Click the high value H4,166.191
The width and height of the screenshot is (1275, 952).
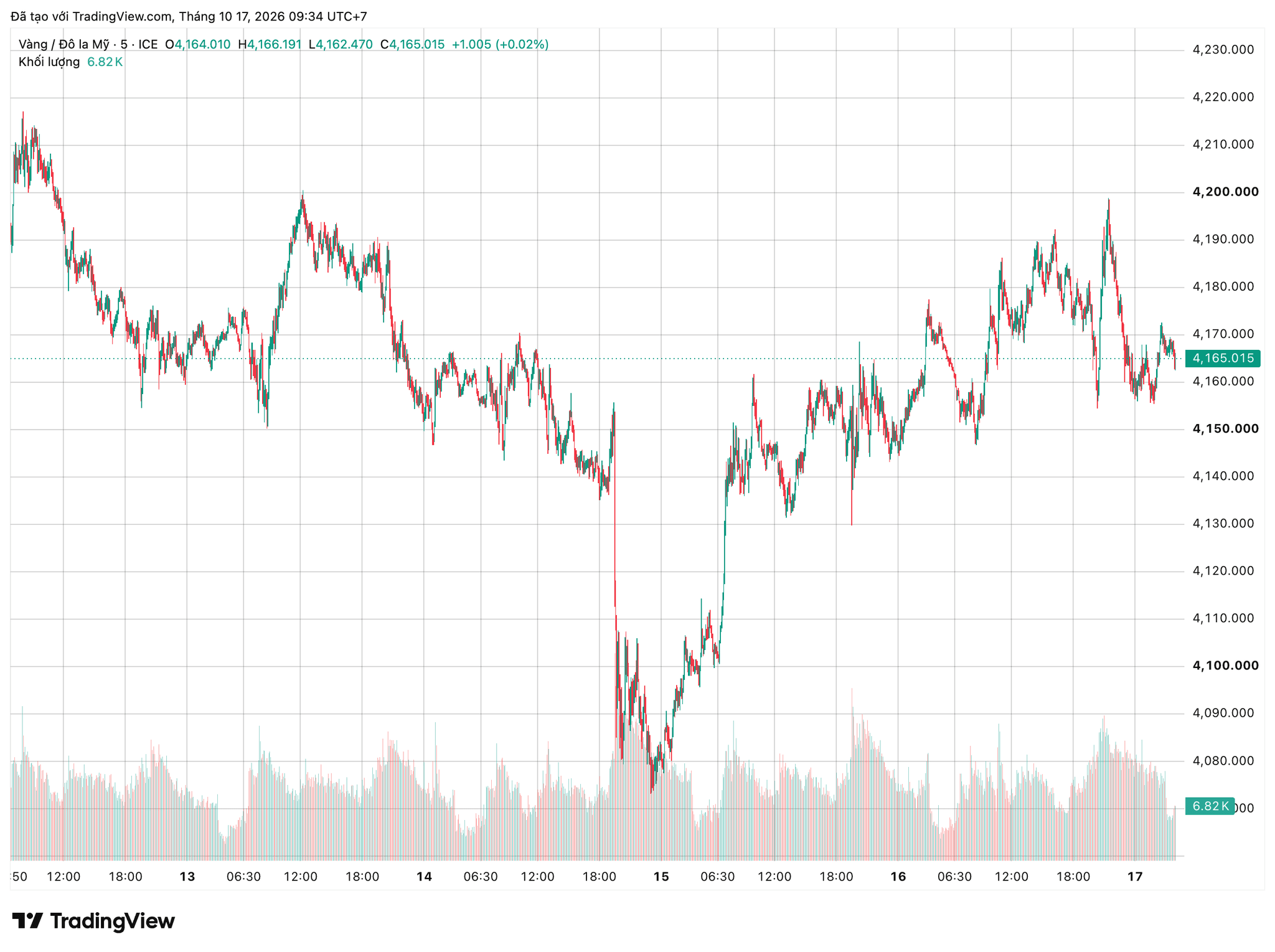pyautogui.click(x=270, y=44)
